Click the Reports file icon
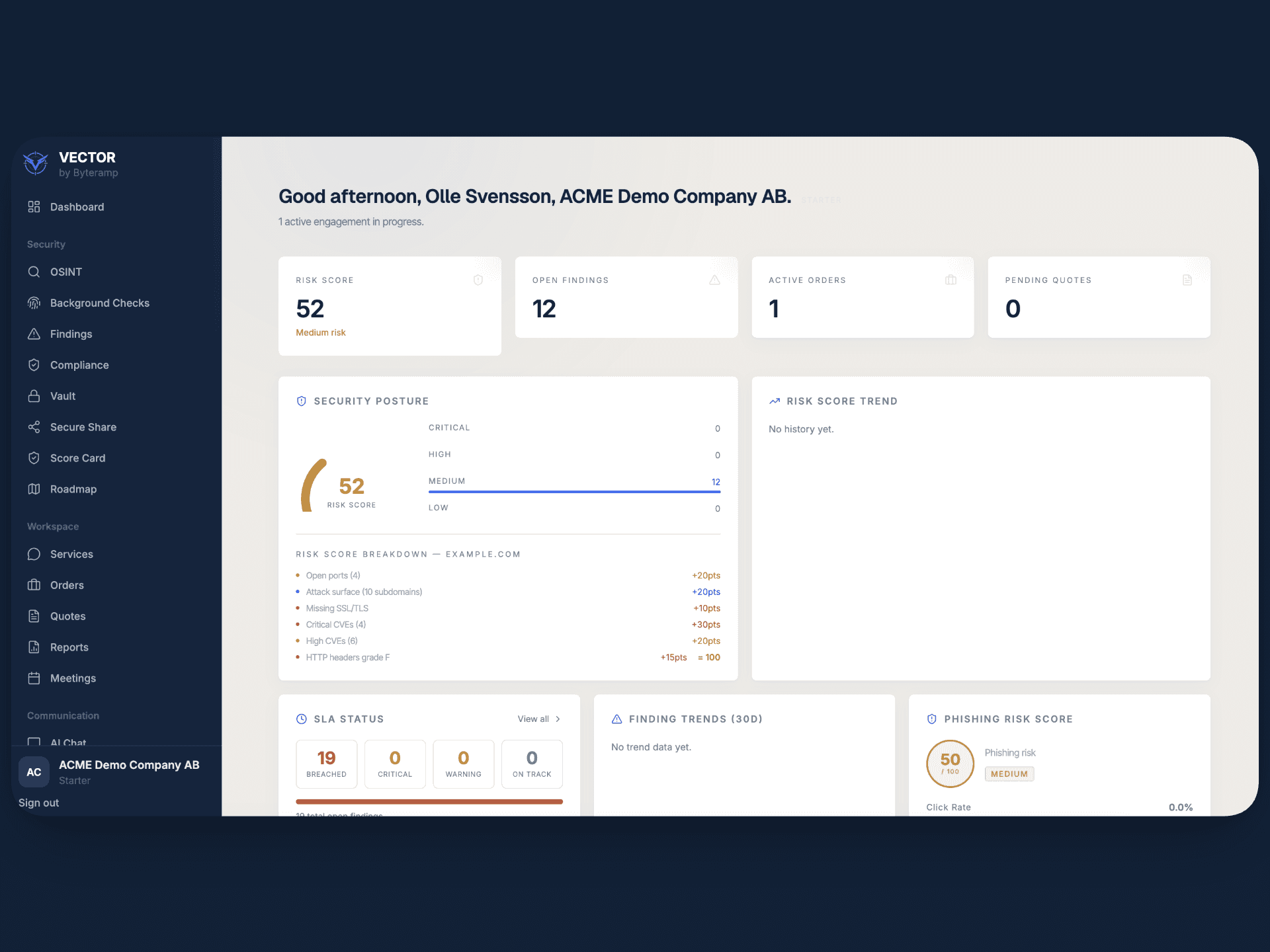The image size is (1270, 952). [34, 647]
